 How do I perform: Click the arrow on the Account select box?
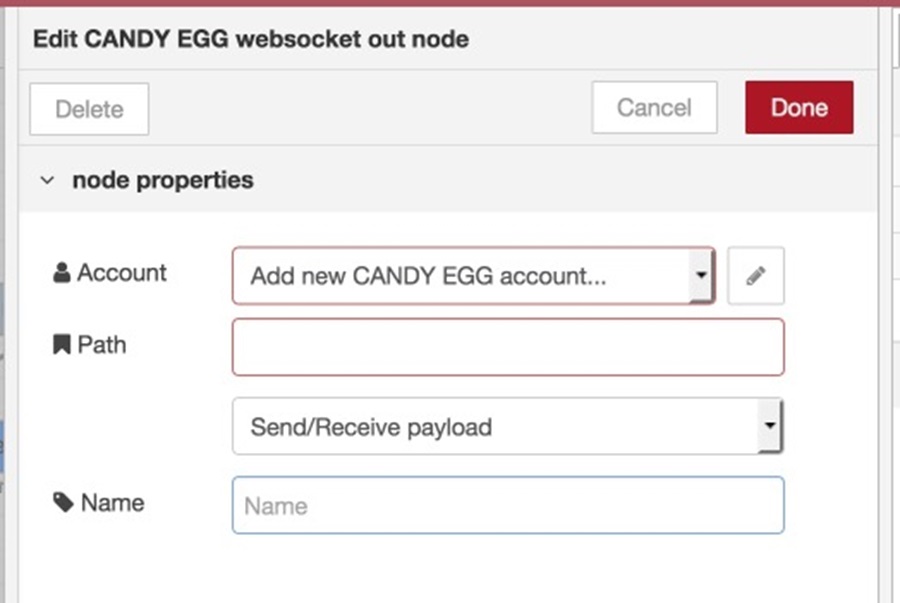click(701, 275)
